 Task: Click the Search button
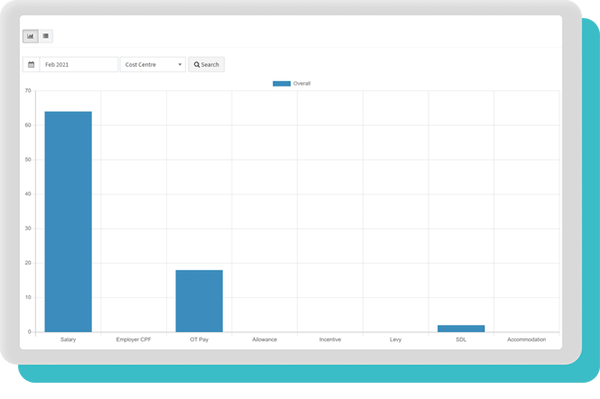(206, 65)
